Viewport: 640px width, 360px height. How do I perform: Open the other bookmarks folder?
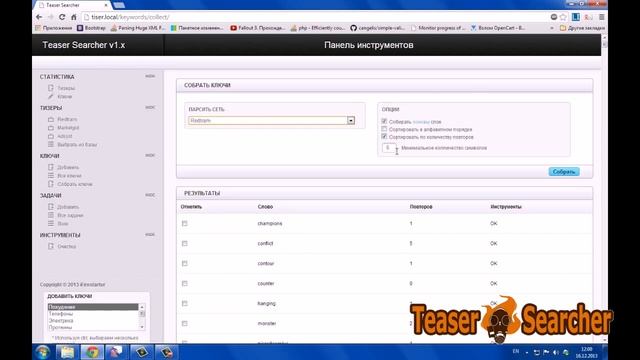point(582,28)
